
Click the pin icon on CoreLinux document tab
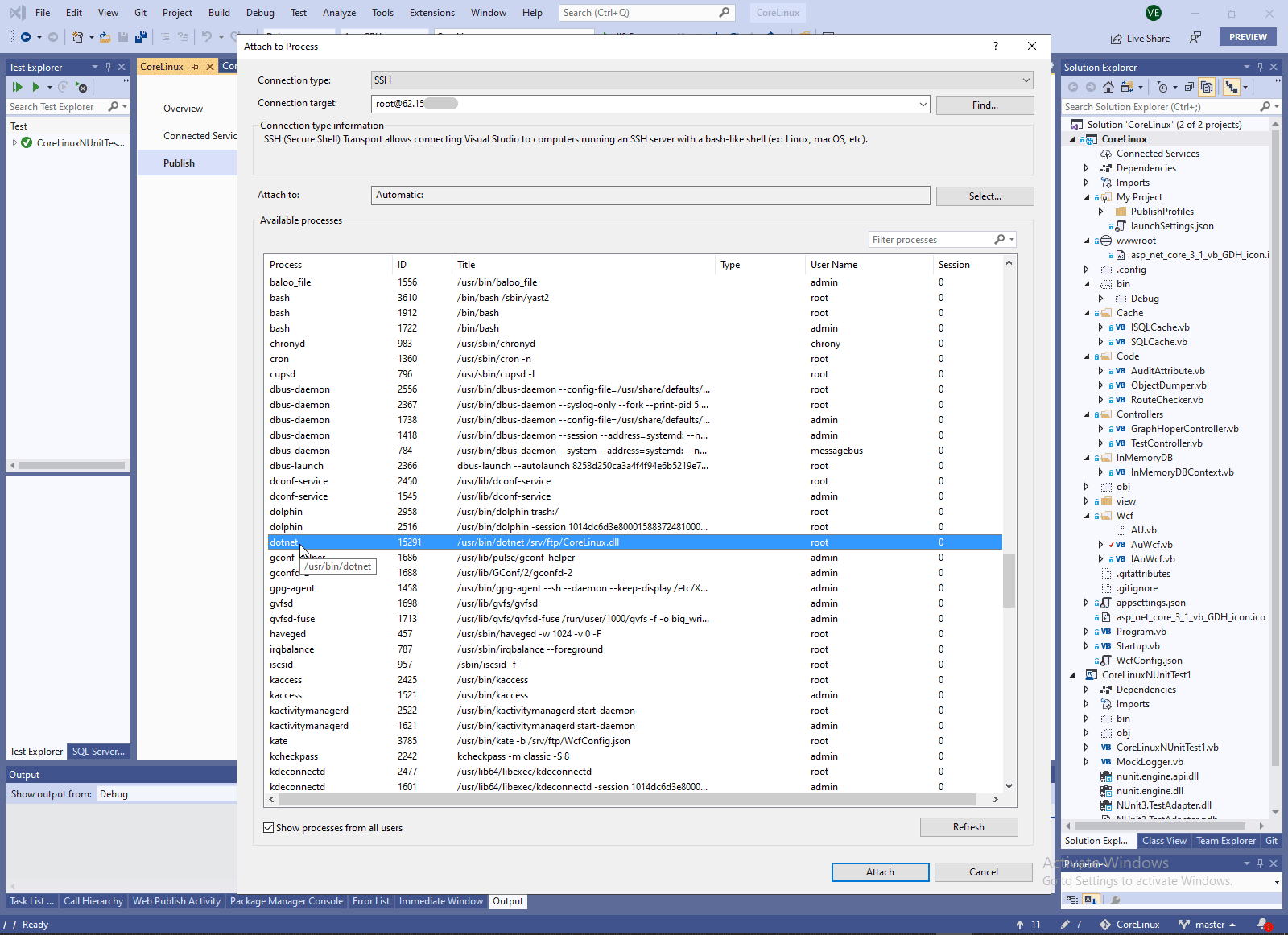click(x=196, y=67)
